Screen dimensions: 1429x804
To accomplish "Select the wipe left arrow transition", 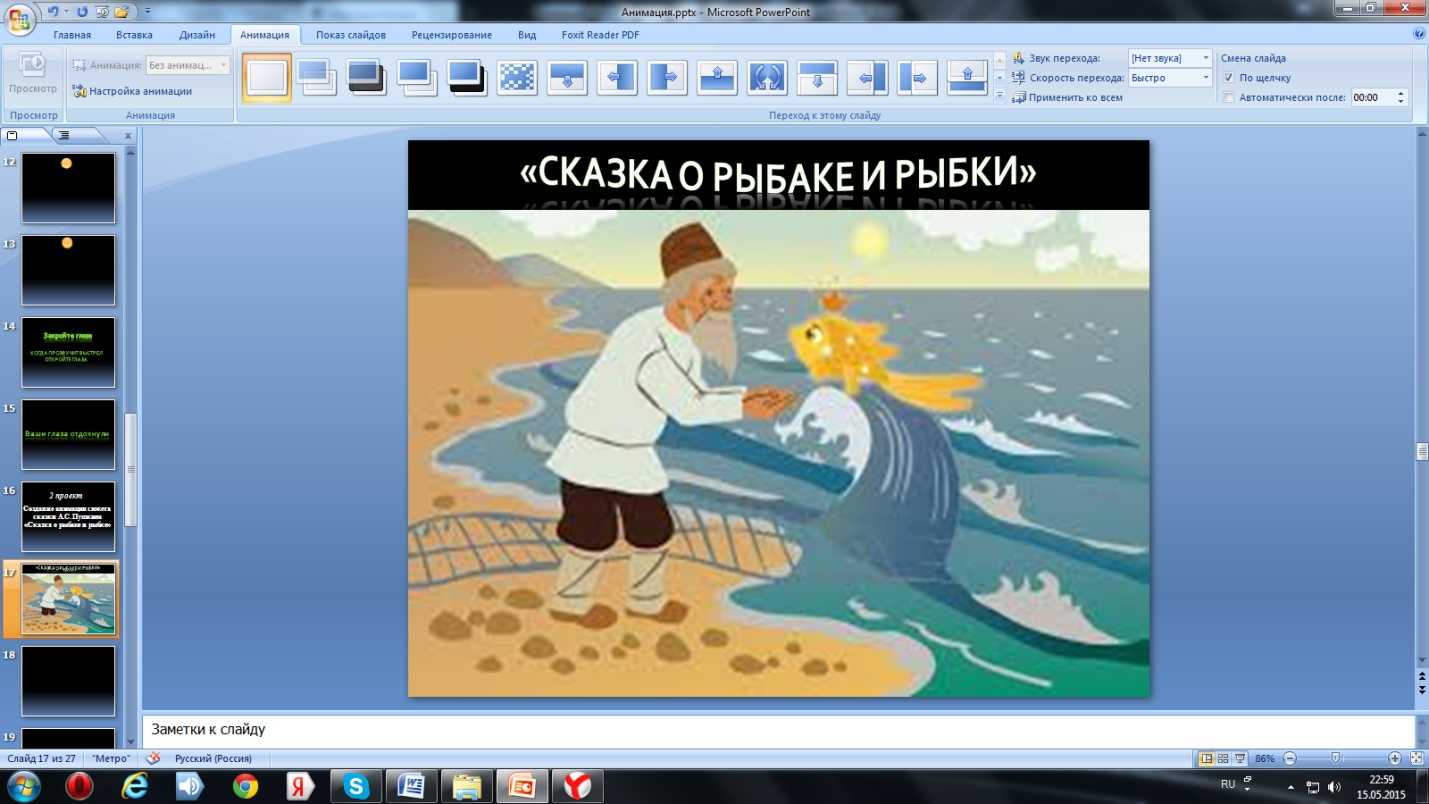I will pos(617,77).
